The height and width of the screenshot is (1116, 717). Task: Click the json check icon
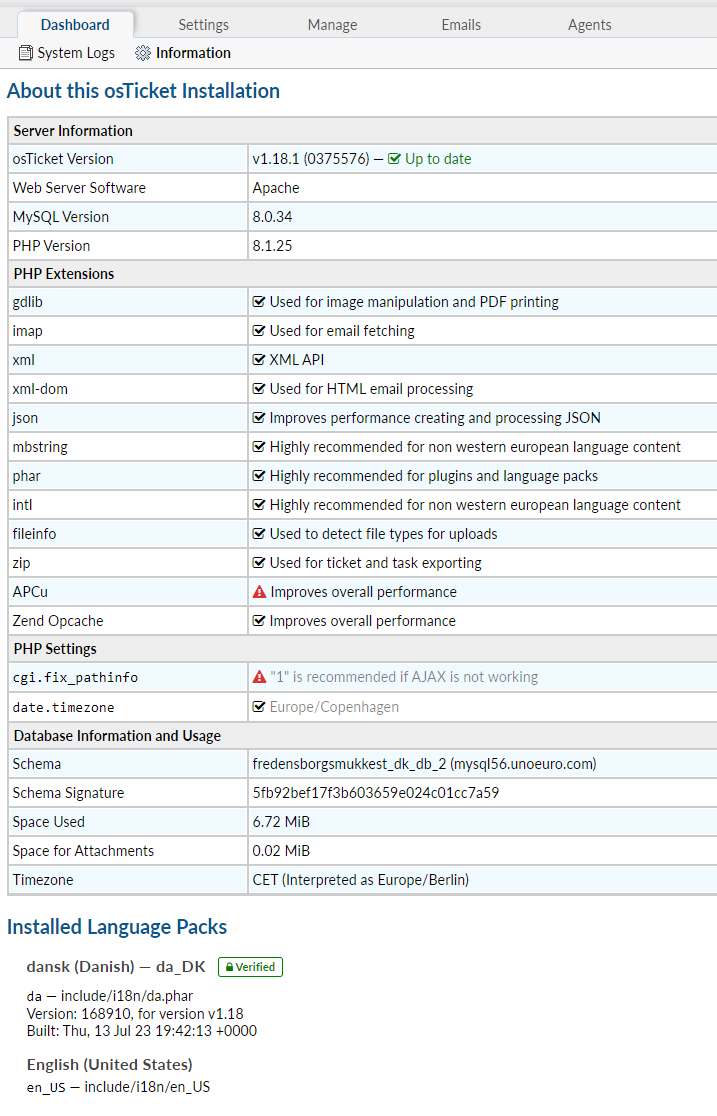pyautogui.click(x=259, y=418)
